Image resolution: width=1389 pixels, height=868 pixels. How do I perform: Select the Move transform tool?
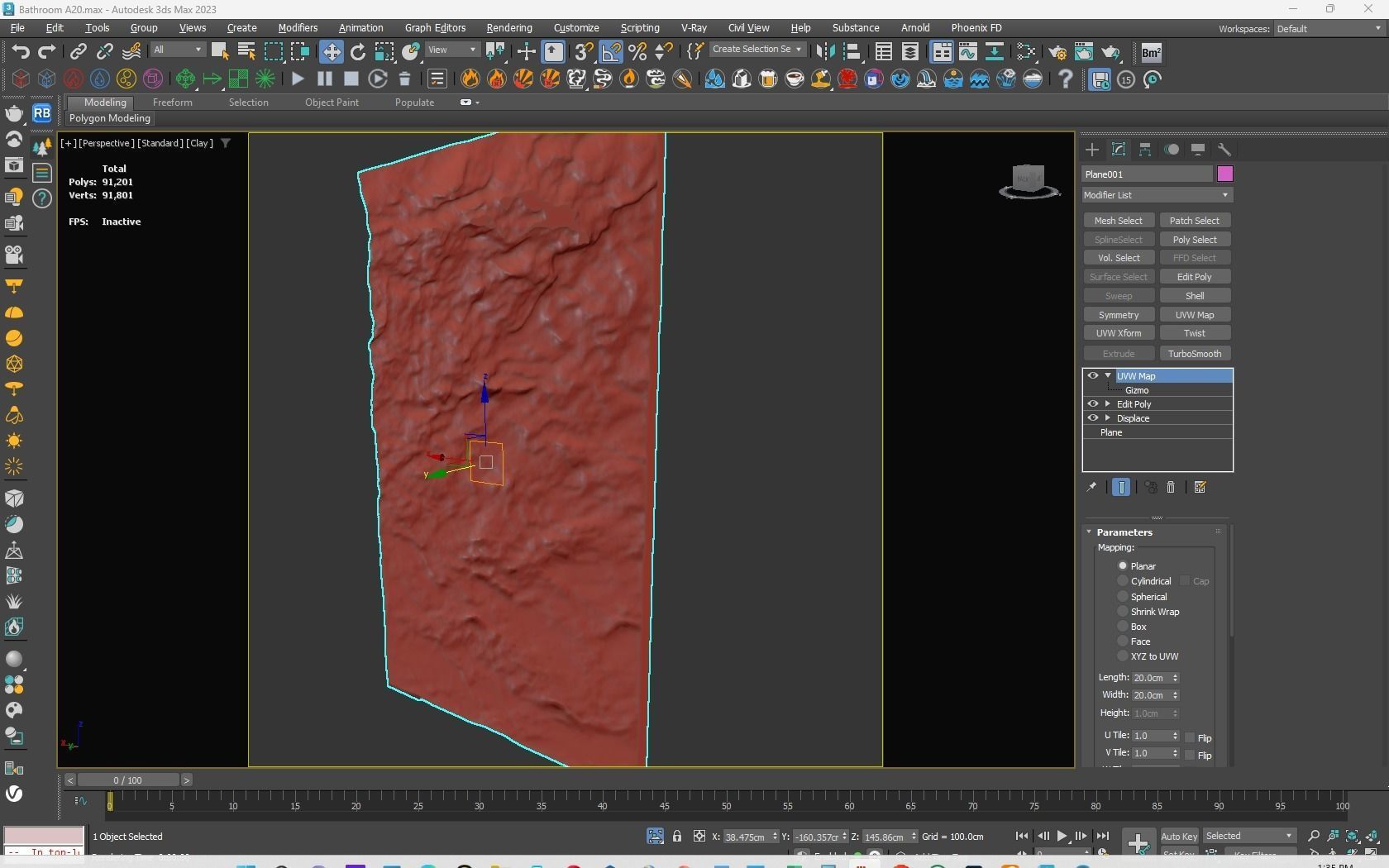(x=331, y=52)
